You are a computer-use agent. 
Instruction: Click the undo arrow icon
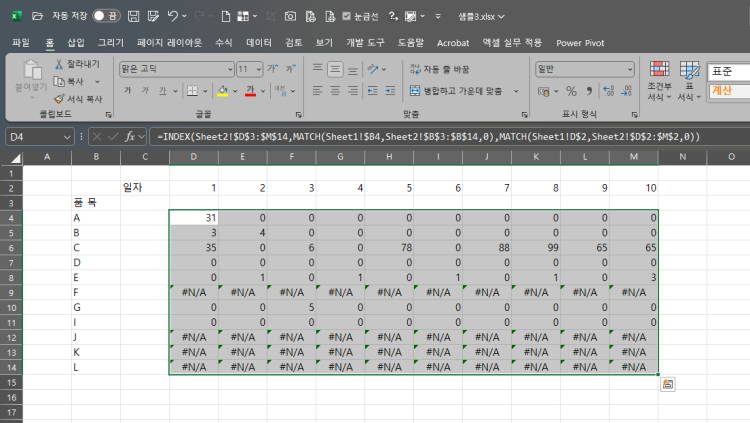coord(173,16)
